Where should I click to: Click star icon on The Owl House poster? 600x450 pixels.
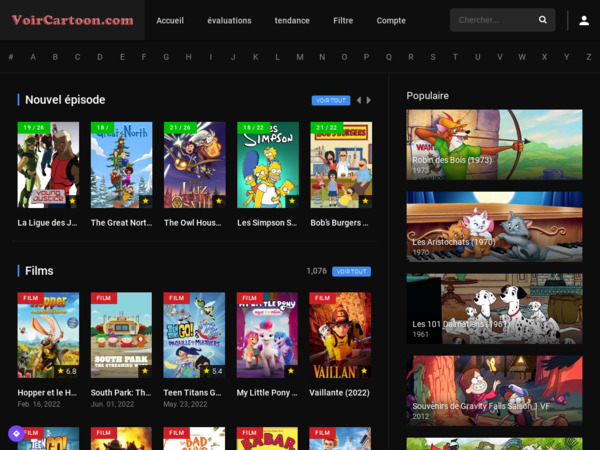218,201
